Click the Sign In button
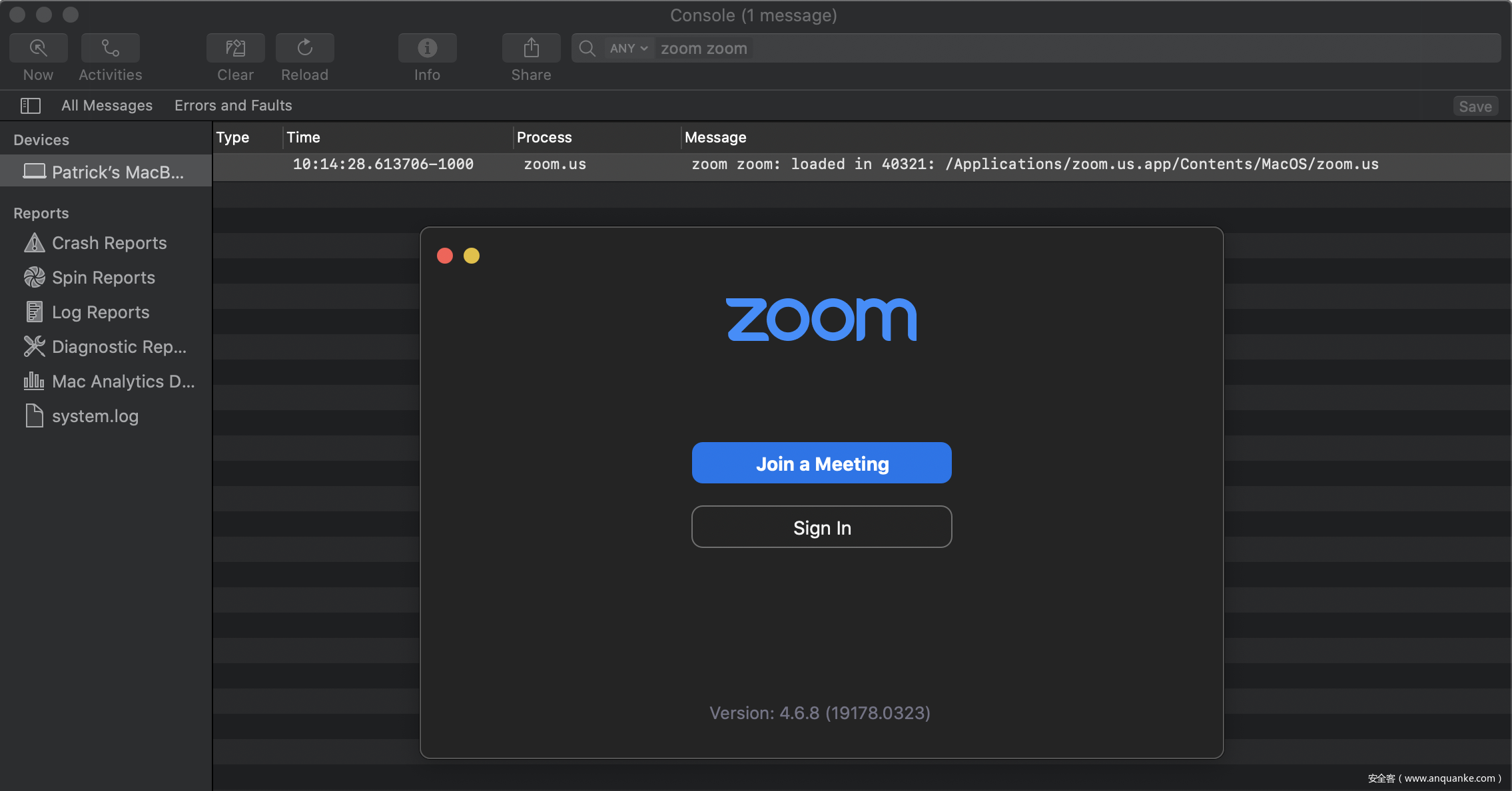Viewport: 1512px width, 791px height. 821,527
